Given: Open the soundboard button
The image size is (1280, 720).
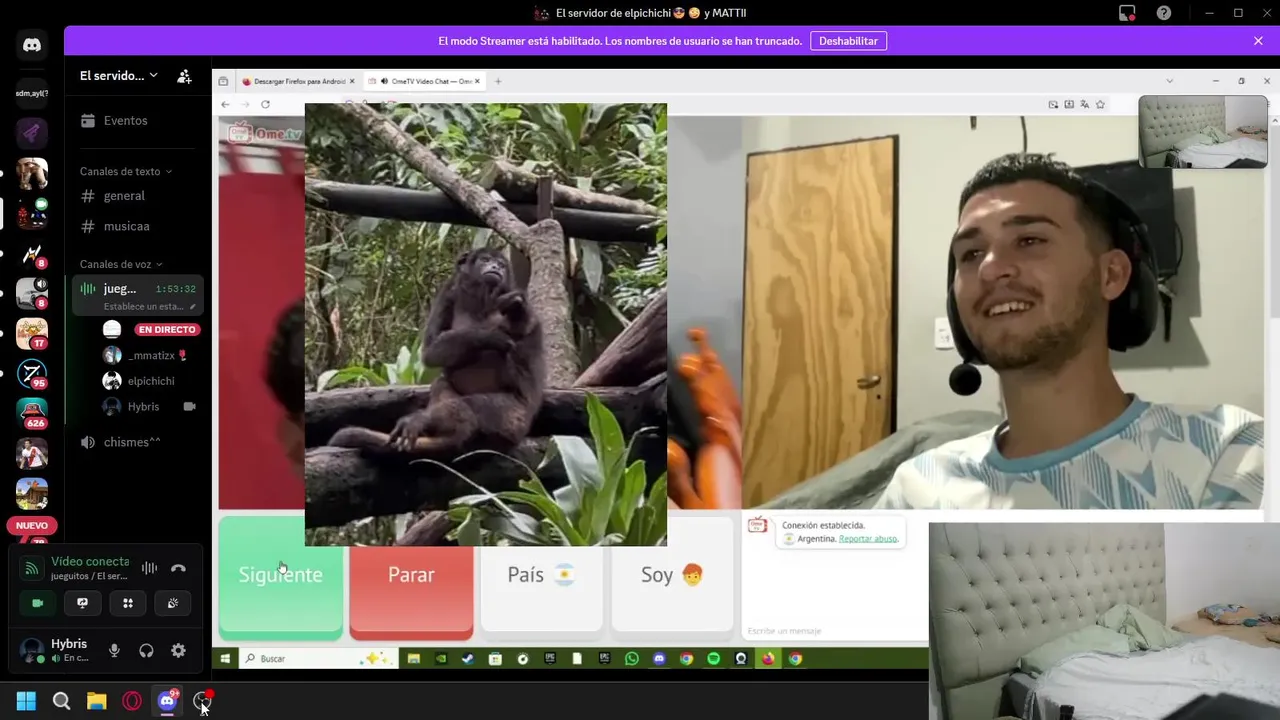Looking at the screenshot, I should tap(173, 603).
